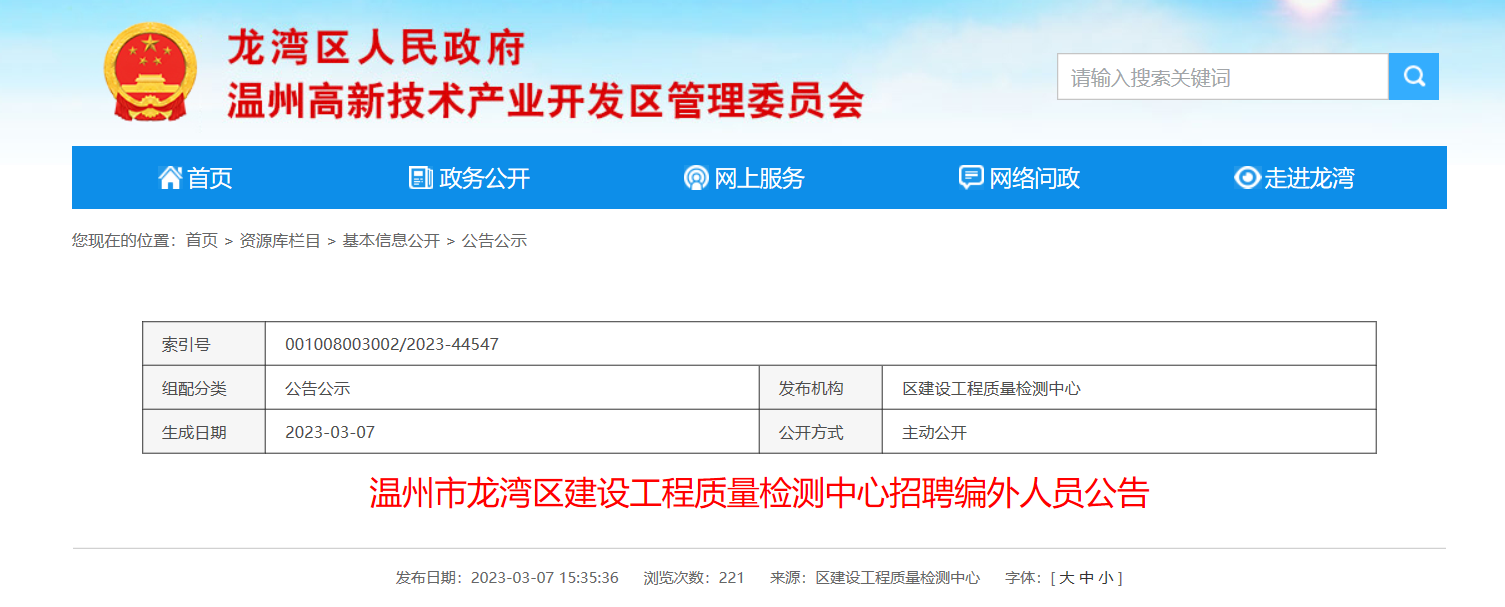Viewport: 1505px width, 607px height.
Task: Open the 网络问政 navigation item
Action: [x=1020, y=178]
